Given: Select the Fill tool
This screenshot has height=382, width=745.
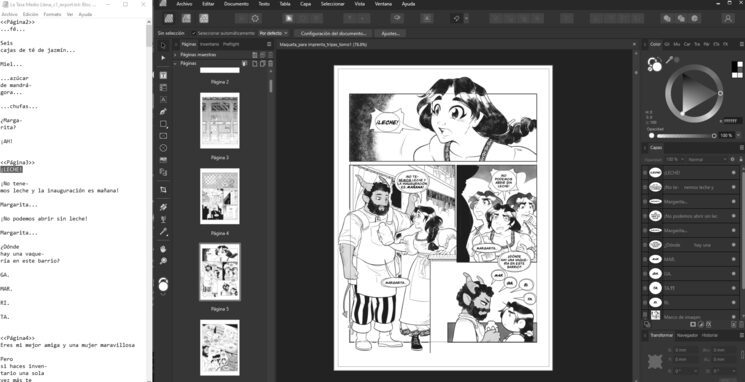Looking at the screenshot, I should [x=163, y=207].
